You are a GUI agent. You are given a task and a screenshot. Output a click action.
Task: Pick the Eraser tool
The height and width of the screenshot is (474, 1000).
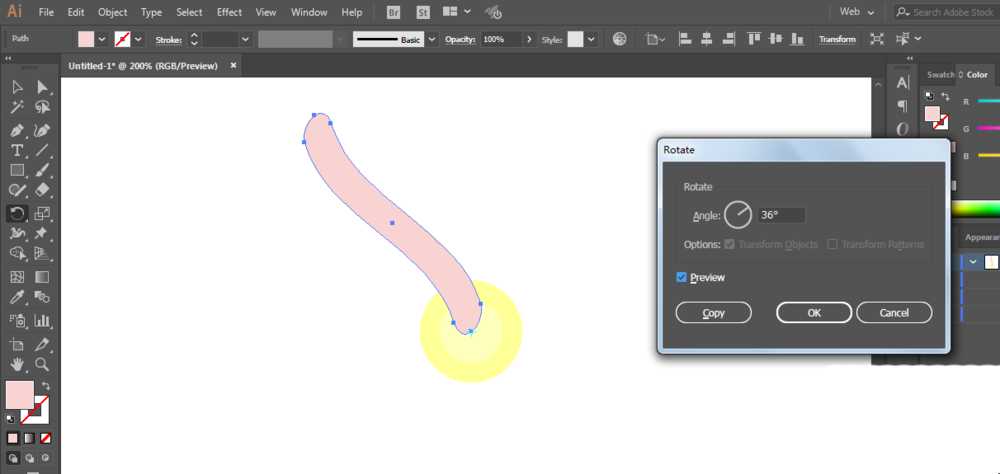coord(42,190)
